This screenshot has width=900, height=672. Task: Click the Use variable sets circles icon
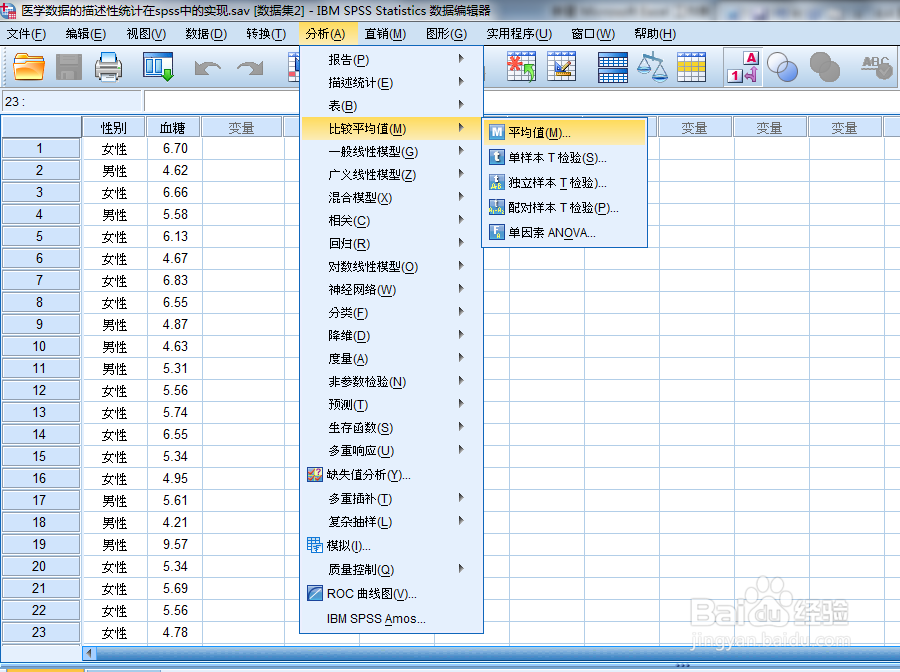click(782, 67)
